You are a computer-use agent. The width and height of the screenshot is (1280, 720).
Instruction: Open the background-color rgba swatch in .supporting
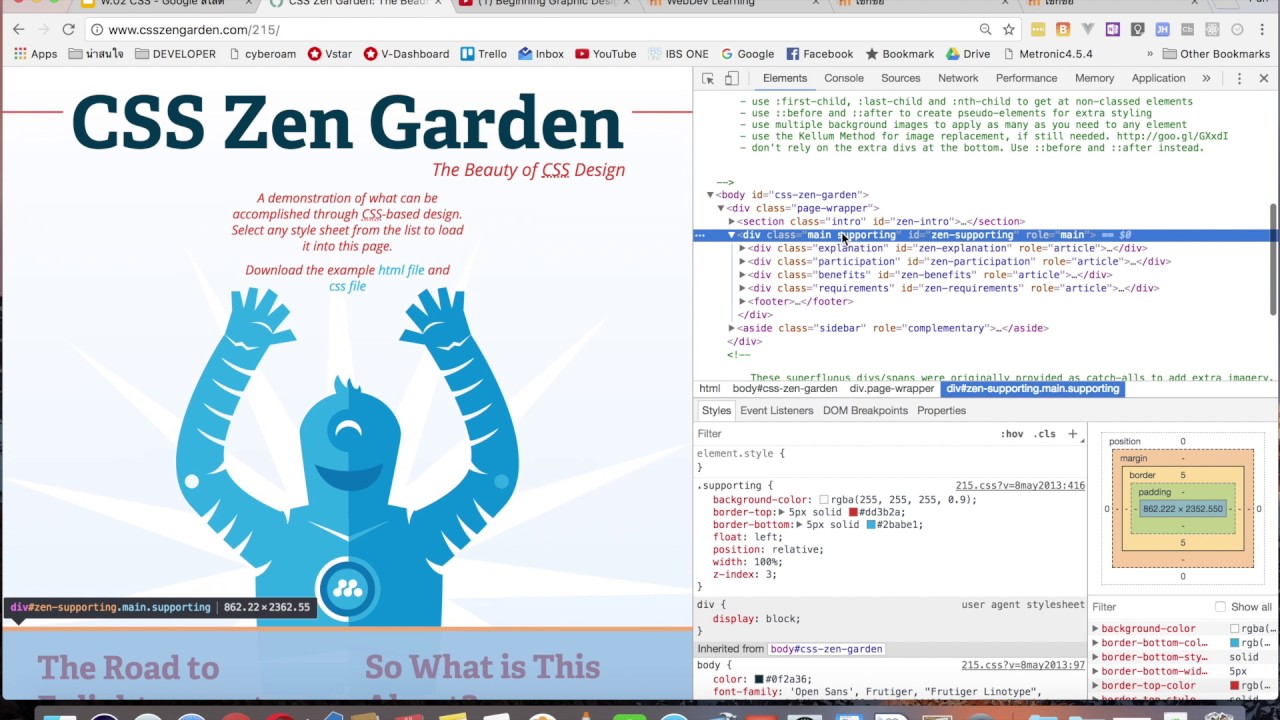coord(824,500)
